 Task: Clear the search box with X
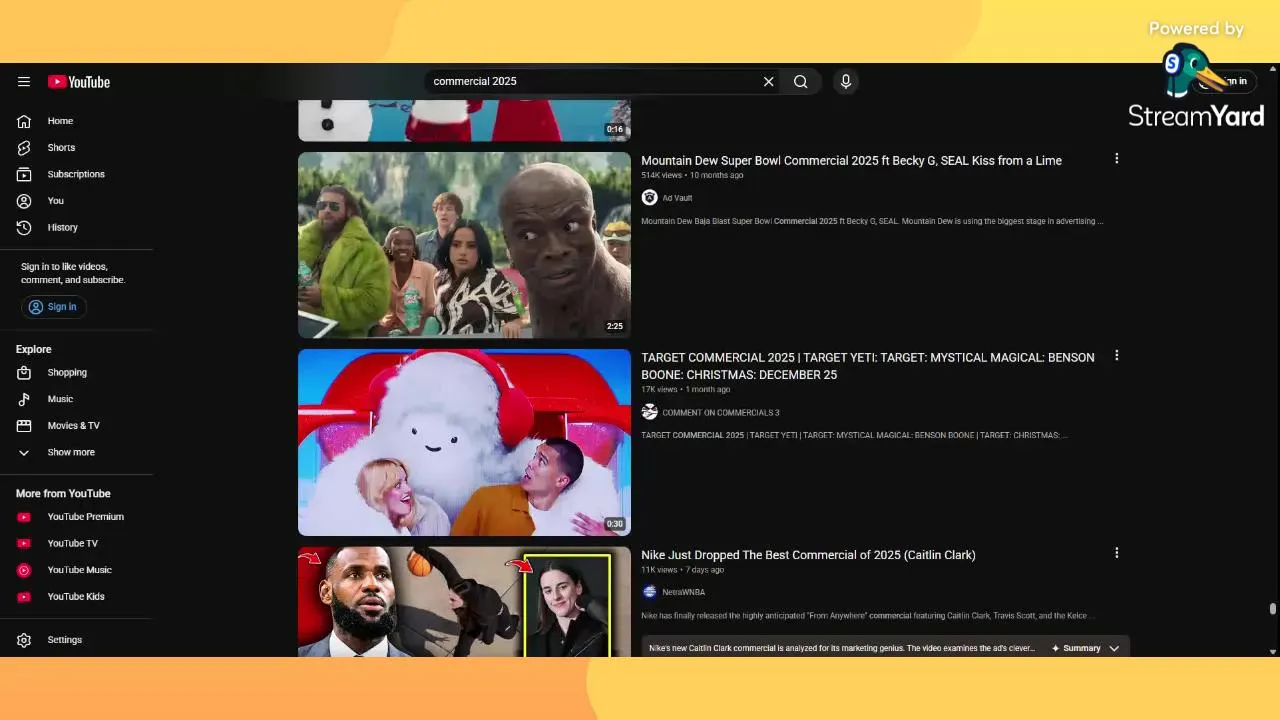pos(769,82)
